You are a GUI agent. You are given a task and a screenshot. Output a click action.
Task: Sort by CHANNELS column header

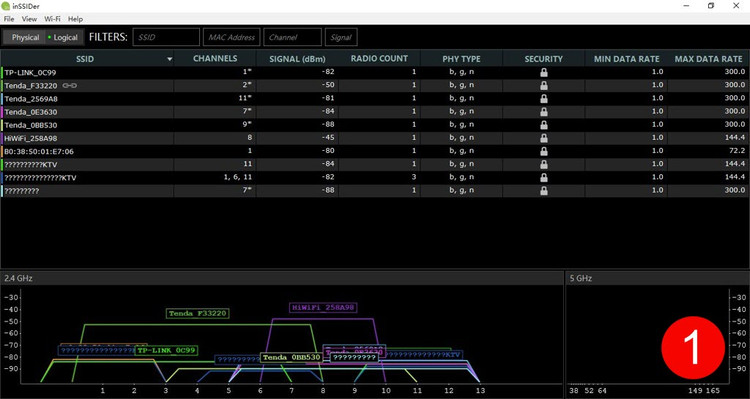click(215, 58)
